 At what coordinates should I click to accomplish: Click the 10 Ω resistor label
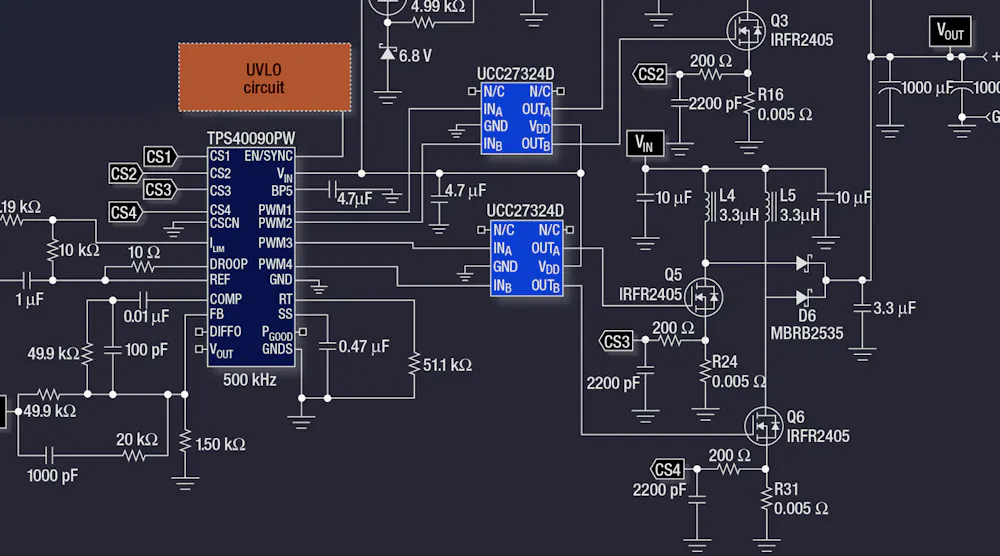(143, 252)
